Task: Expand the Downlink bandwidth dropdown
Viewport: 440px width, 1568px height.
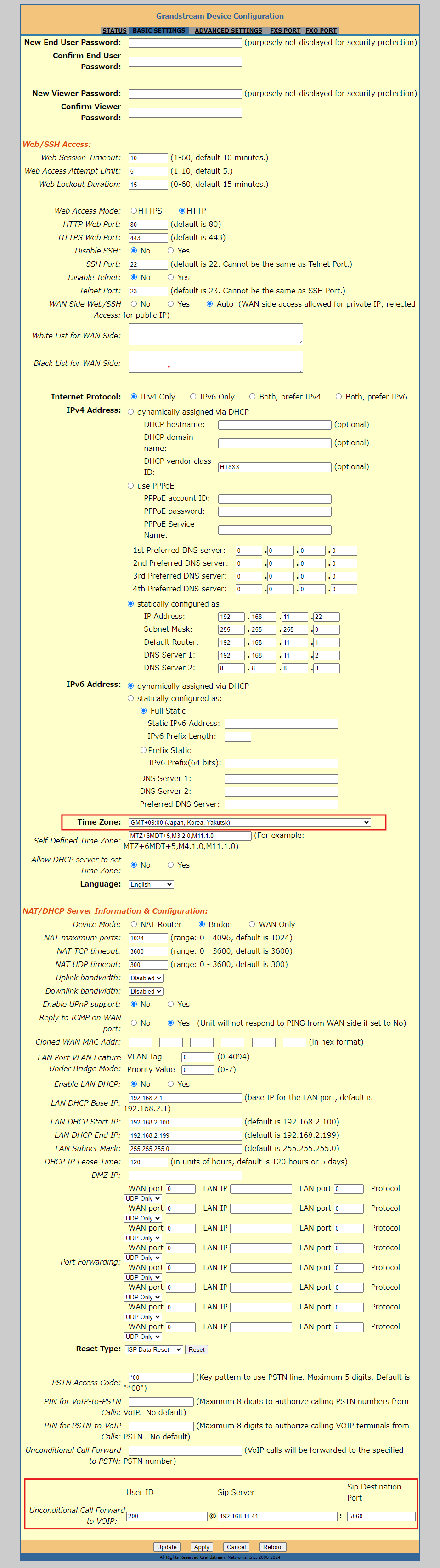Action: click(146, 992)
